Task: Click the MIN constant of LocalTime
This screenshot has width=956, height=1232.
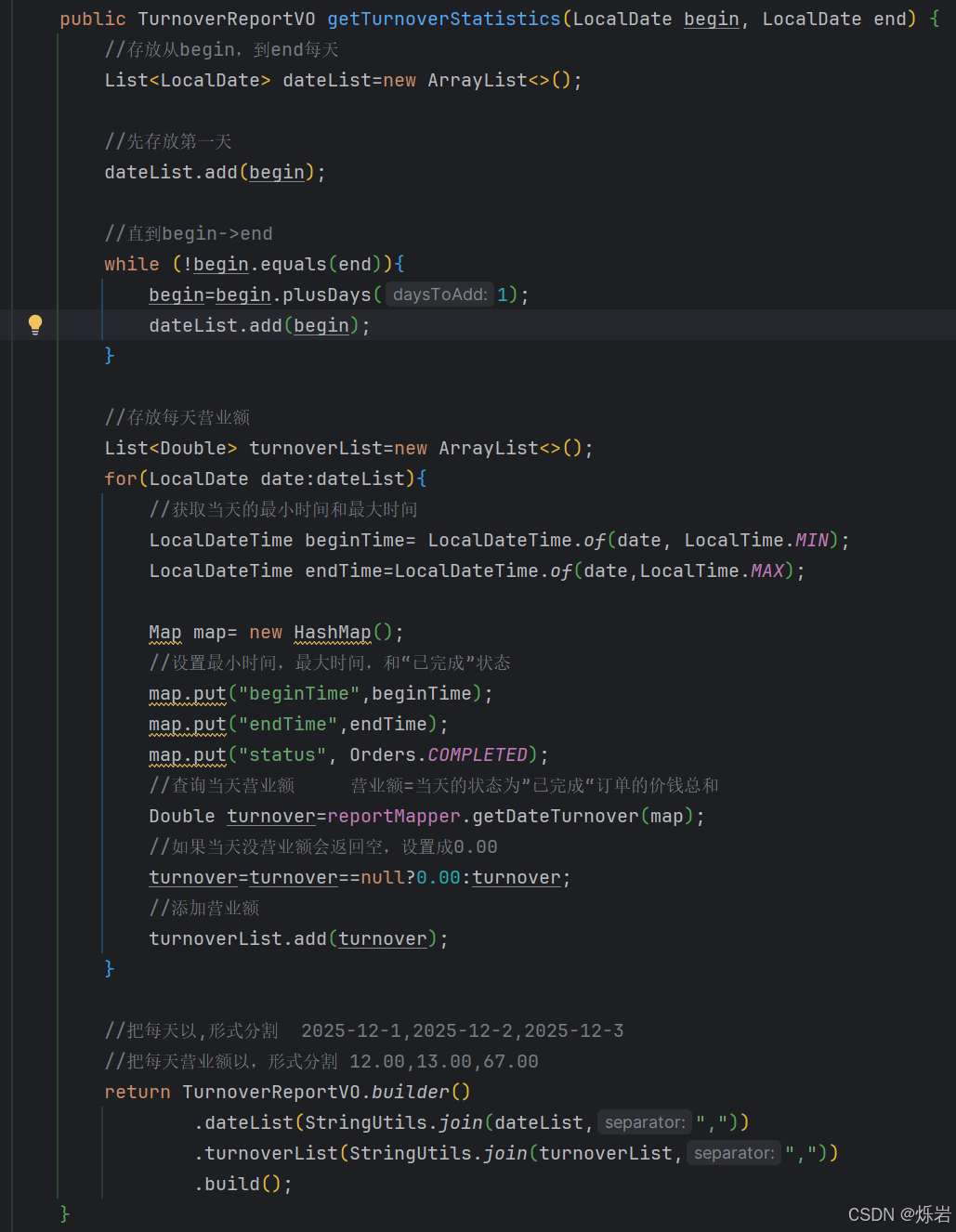Action: 812,540
